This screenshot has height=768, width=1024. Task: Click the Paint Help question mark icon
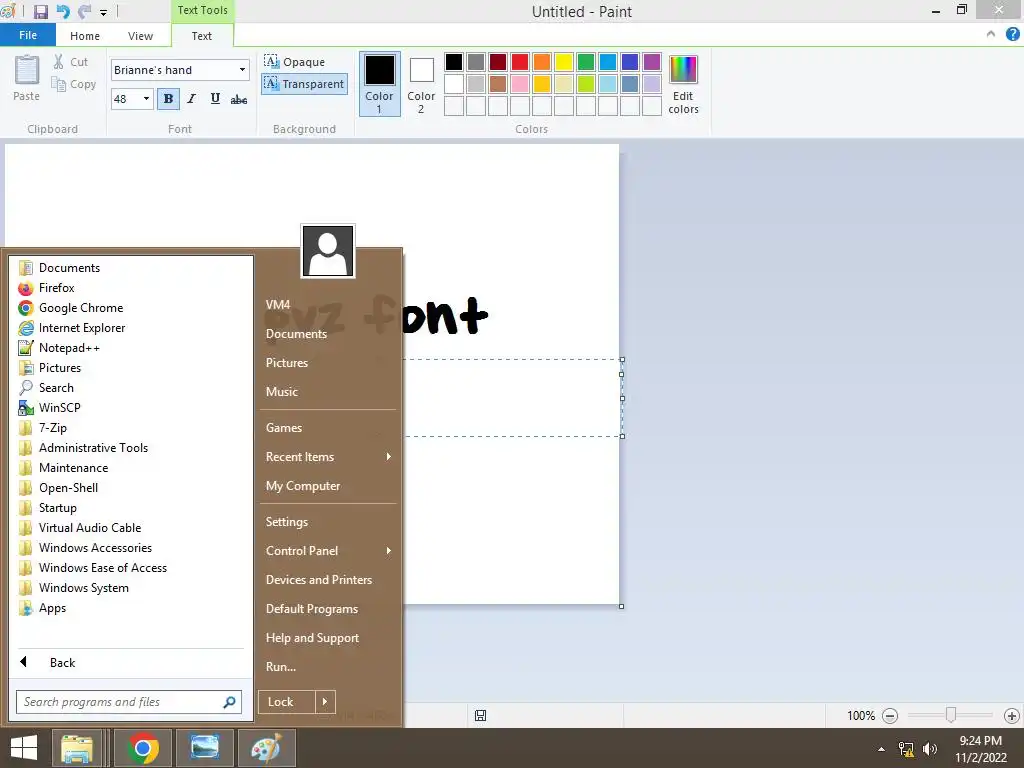pos(1012,35)
